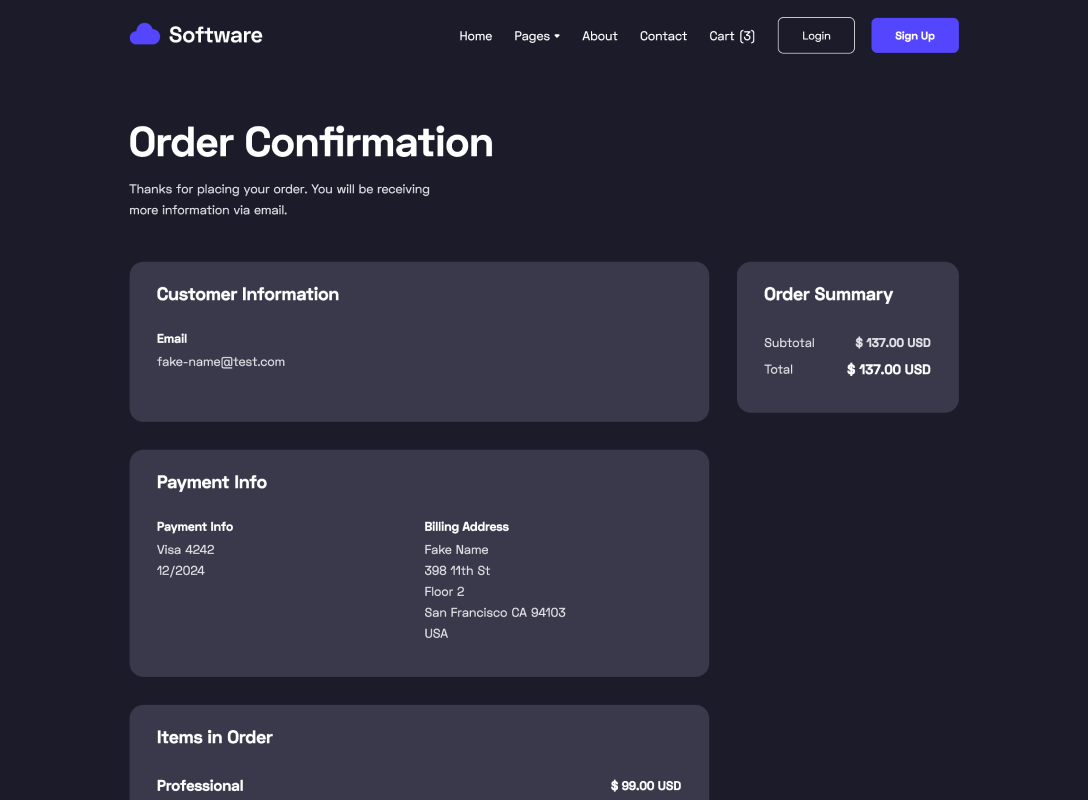This screenshot has height=800, width=1088.
Task: Click the Professional item in order
Action: [x=200, y=786]
